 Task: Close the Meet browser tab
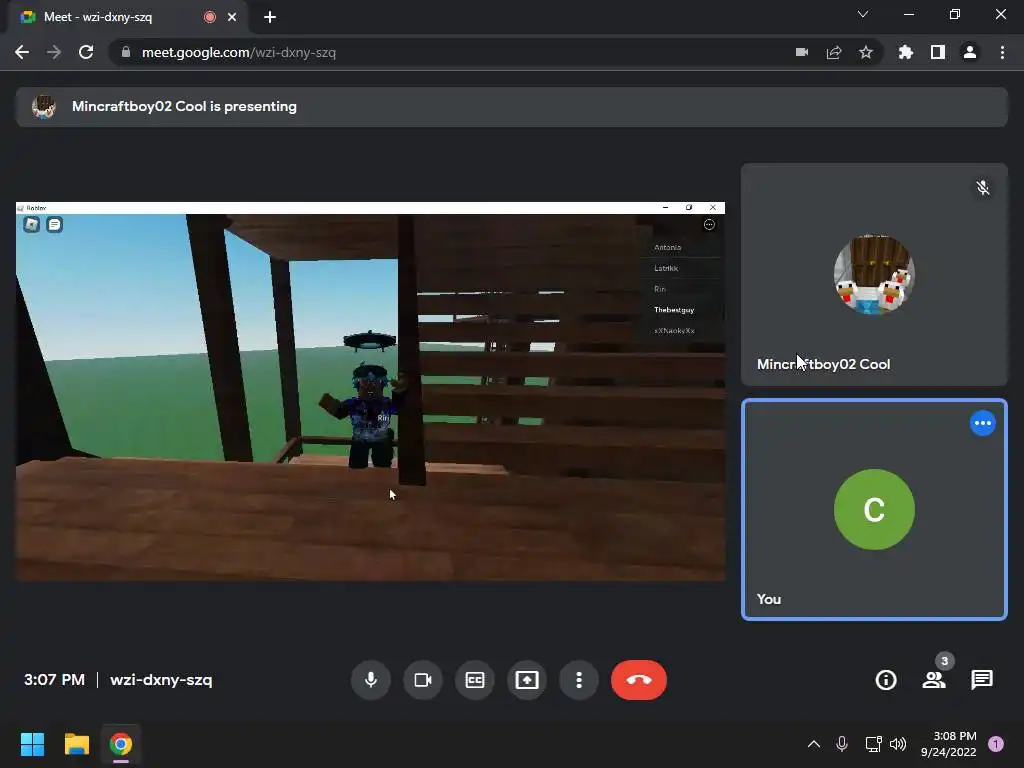pyautogui.click(x=232, y=17)
